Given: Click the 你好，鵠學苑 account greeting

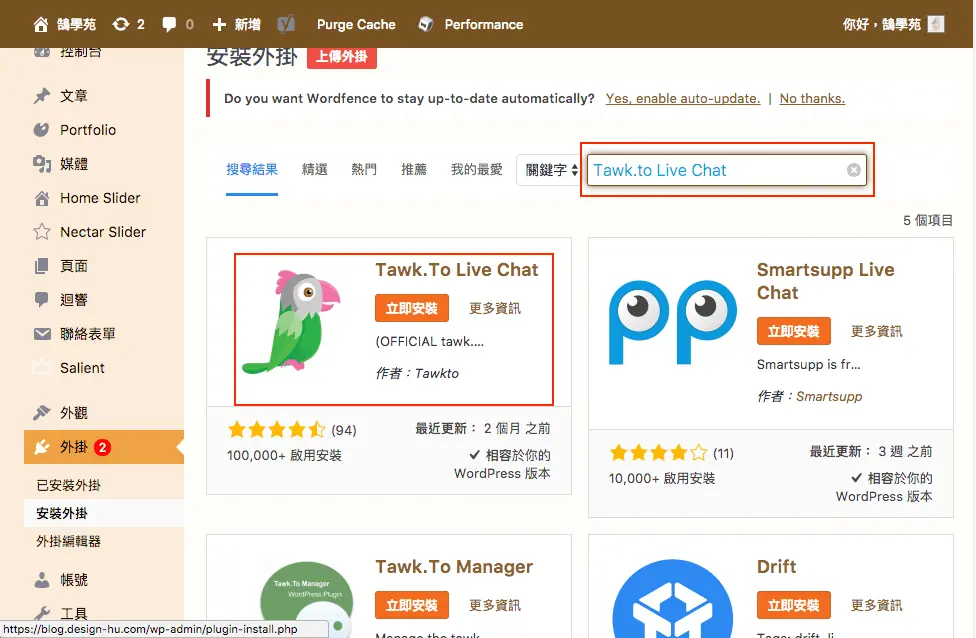Looking at the screenshot, I should click(x=881, y=24).
